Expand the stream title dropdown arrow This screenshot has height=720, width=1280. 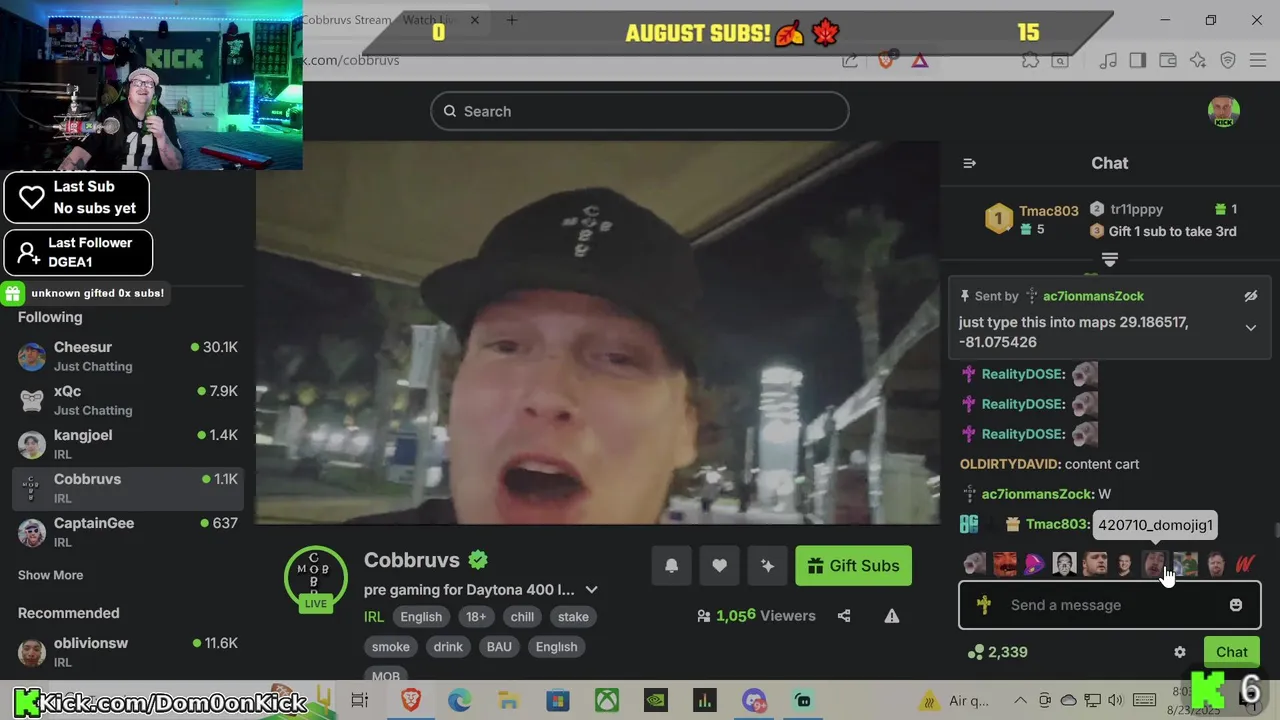(x=591, y=590)
